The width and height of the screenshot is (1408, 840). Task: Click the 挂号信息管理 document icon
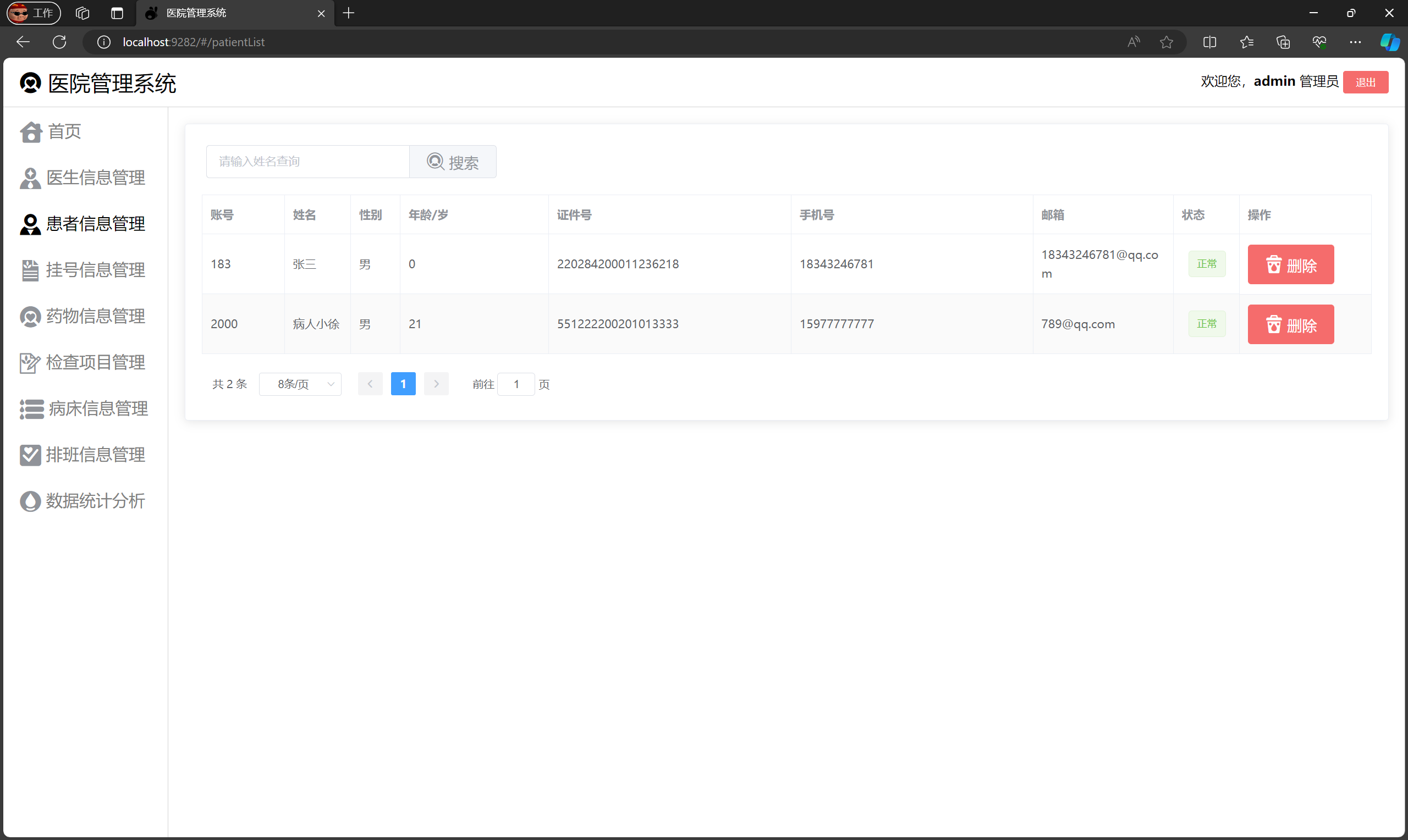pyautogui.click(x=30, y=270)
